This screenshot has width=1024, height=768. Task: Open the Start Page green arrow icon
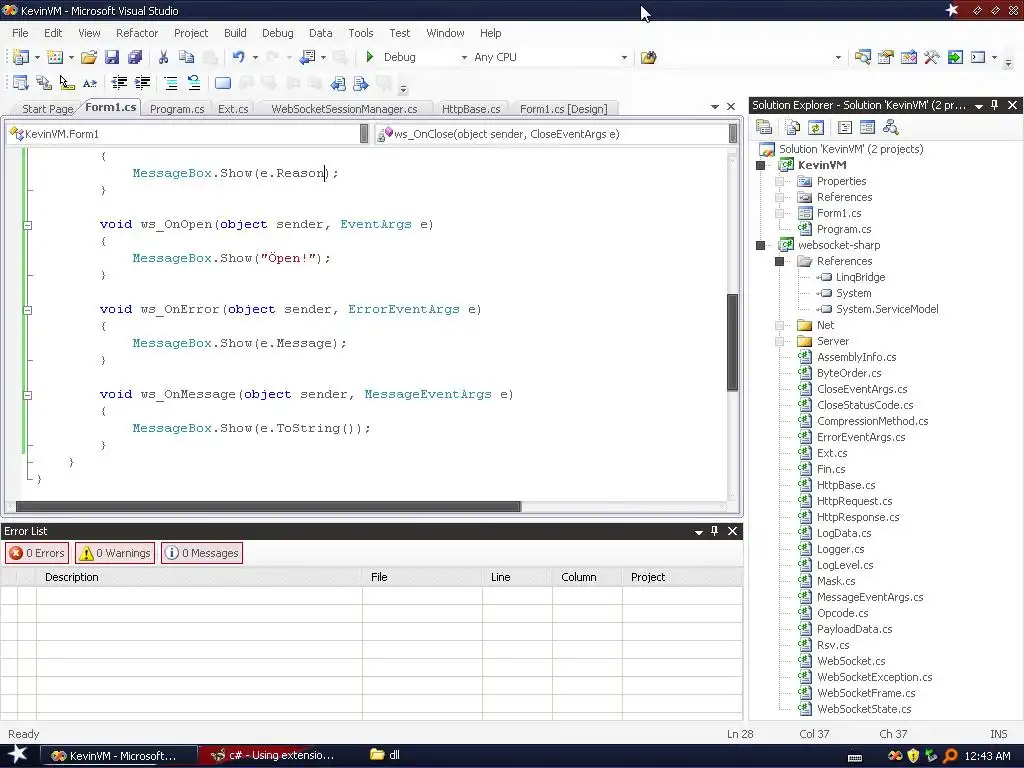pyautogui.click(x=955, y=57)
